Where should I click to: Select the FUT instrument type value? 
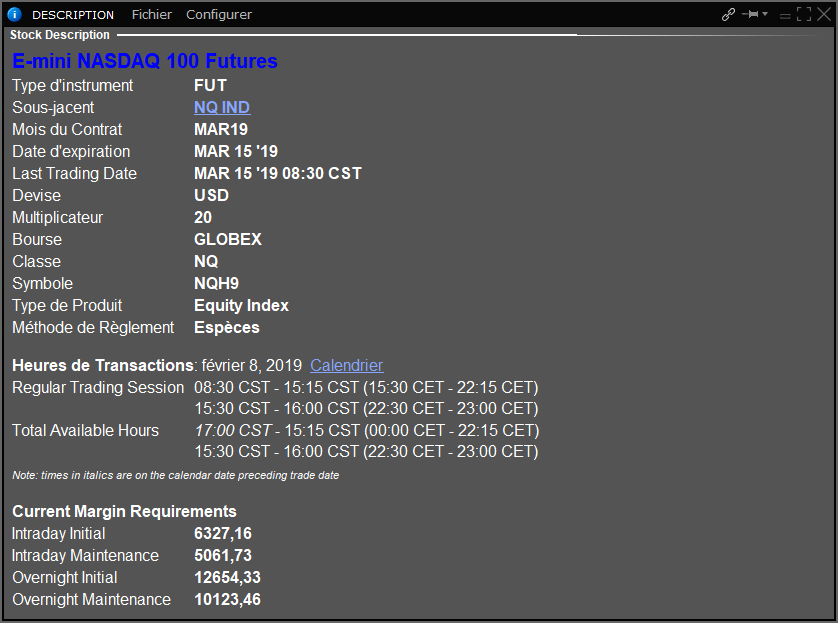coord(210,85)
